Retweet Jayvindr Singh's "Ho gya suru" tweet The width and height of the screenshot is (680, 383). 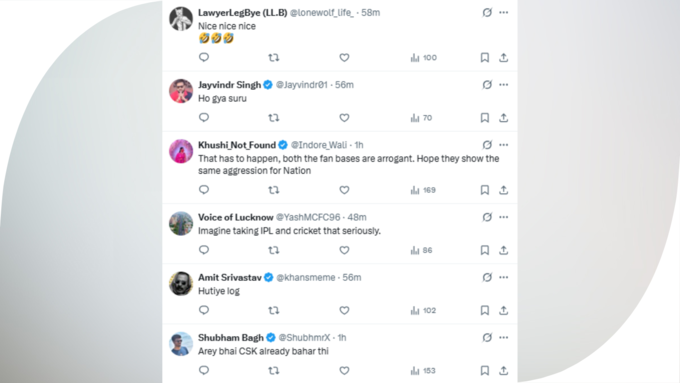click(273, 118)
